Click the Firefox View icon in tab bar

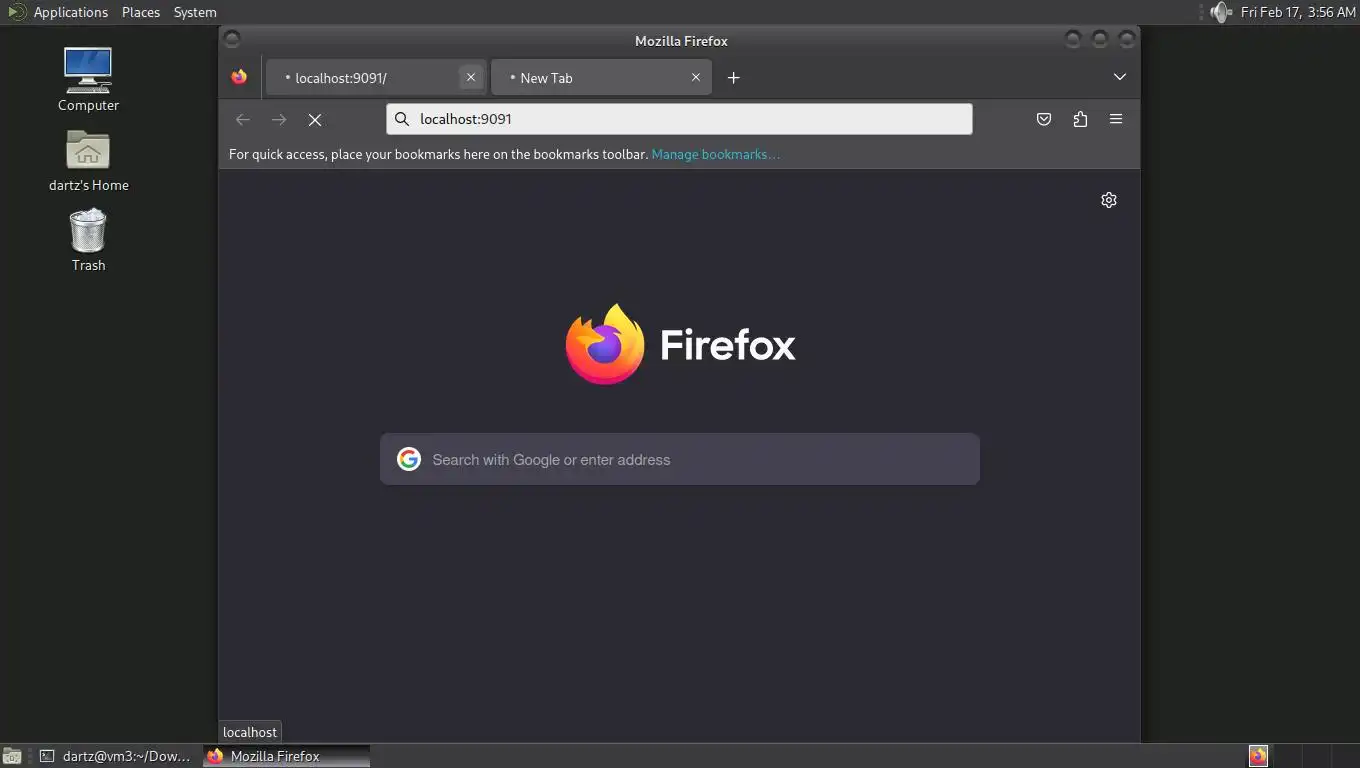(239, 77)
